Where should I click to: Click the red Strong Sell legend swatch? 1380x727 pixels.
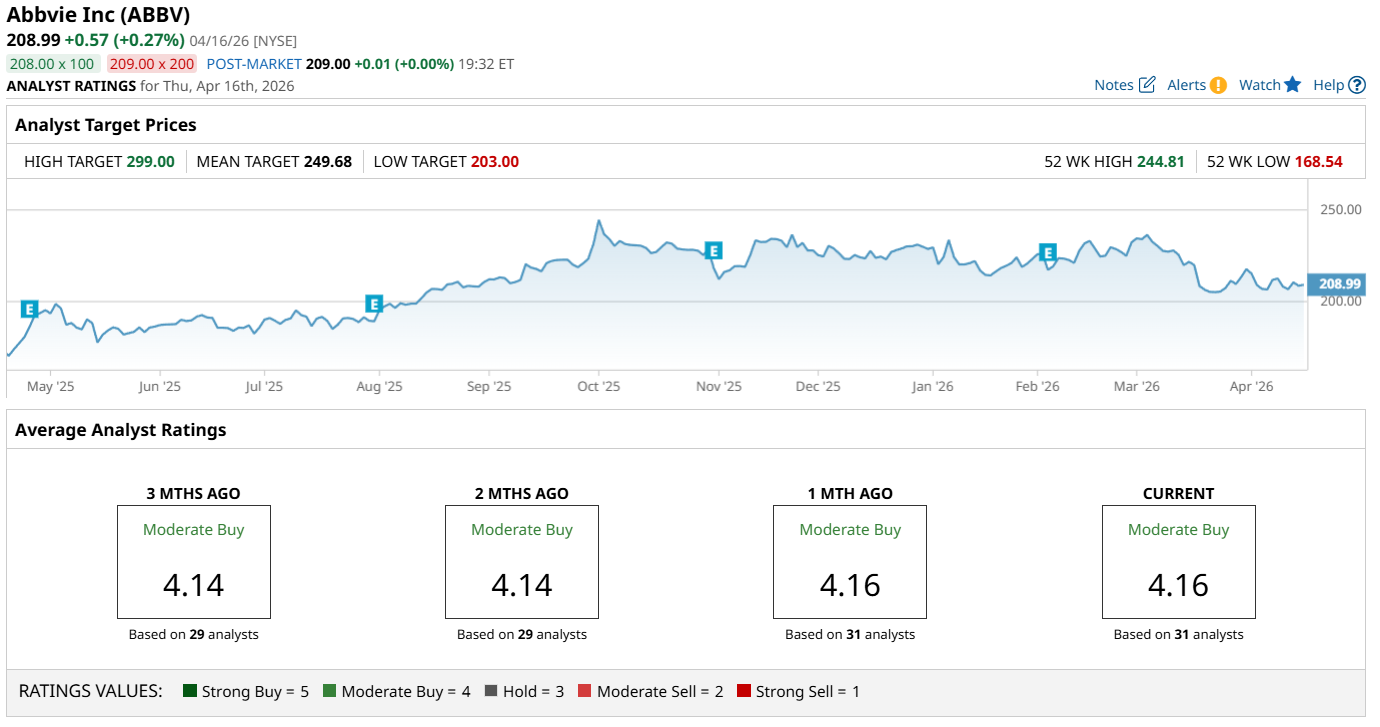744,691
